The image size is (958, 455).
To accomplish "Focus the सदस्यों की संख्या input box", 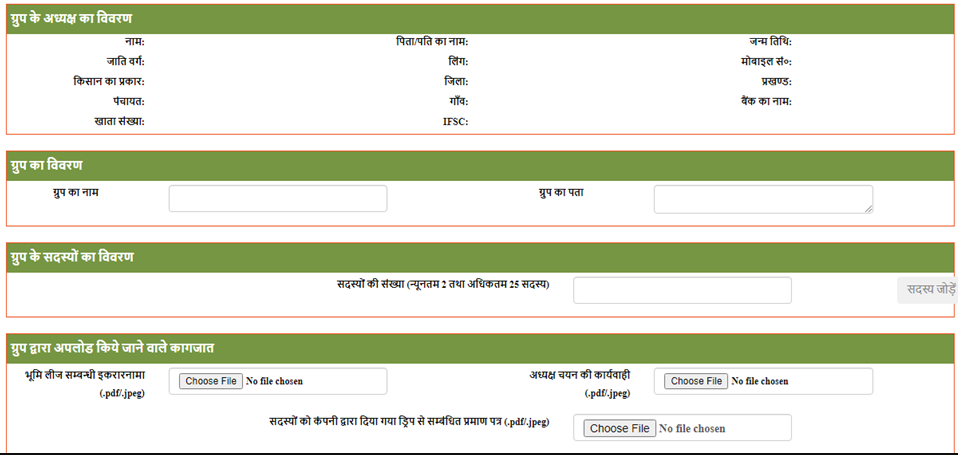I will (x=682, y=290).
